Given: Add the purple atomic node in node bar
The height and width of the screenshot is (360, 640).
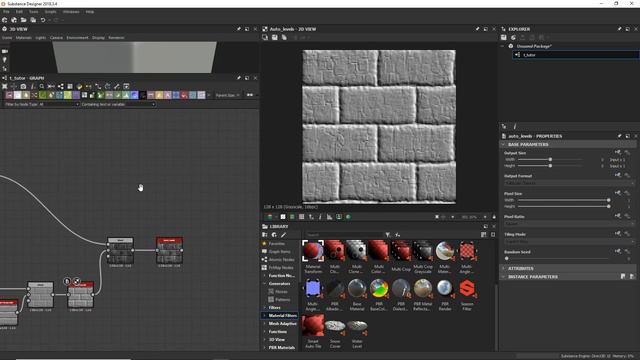Looking at the screenshot, I should click(76, 95).
